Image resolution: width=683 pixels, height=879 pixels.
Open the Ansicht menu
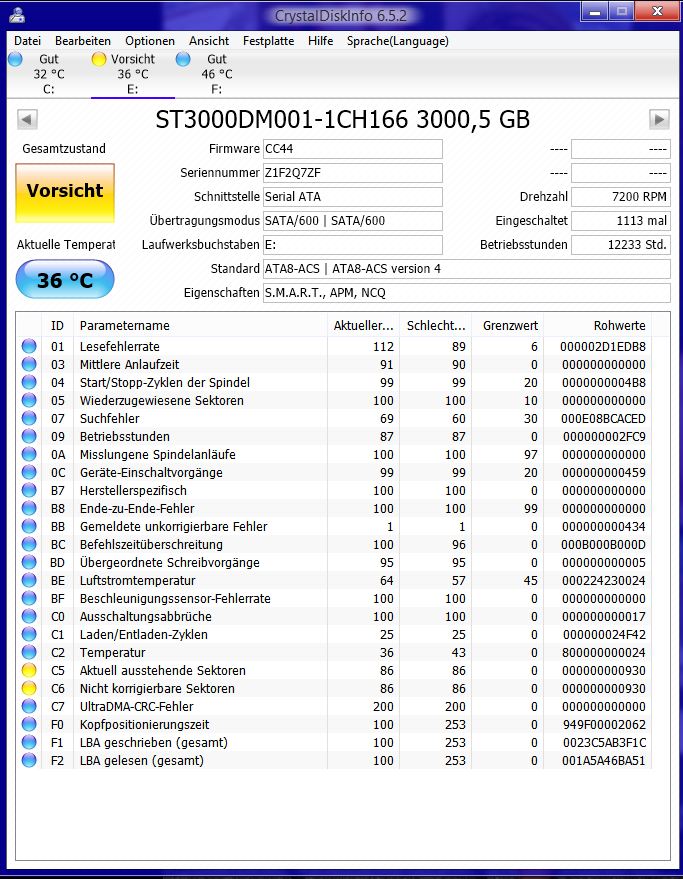tap(209, 41)
